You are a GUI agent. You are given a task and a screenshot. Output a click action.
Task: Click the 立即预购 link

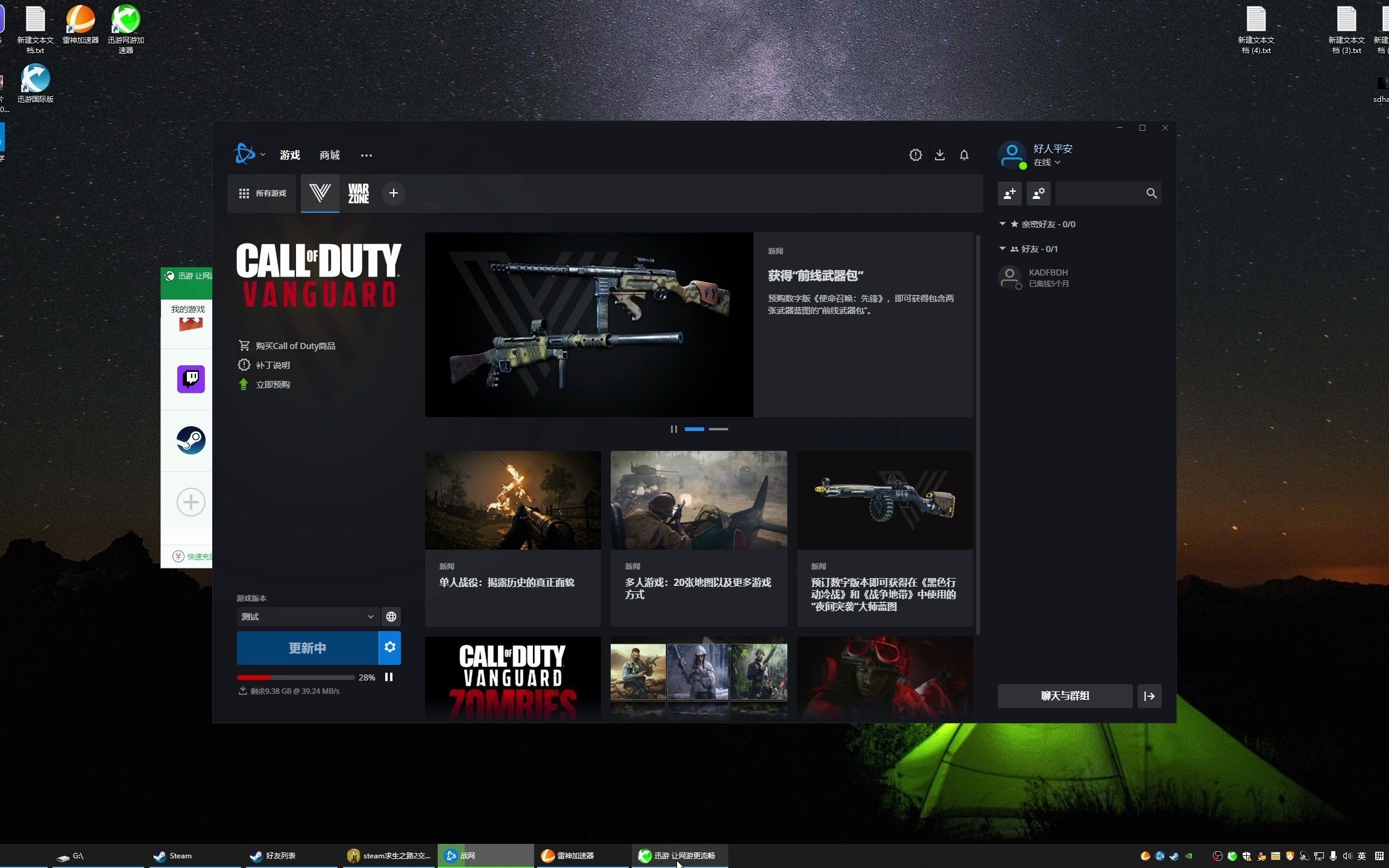coord(272,385)
